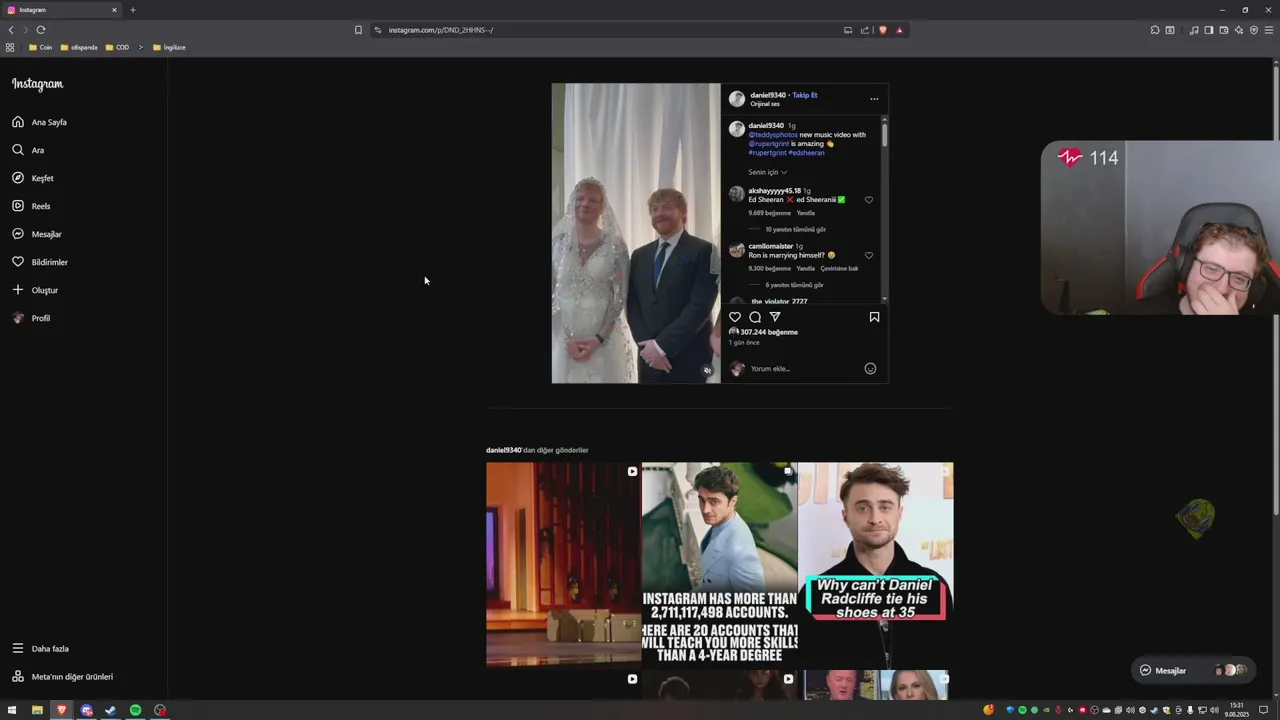Open the browser apps grid icon
1280x720 pixels.
point(10,47)
